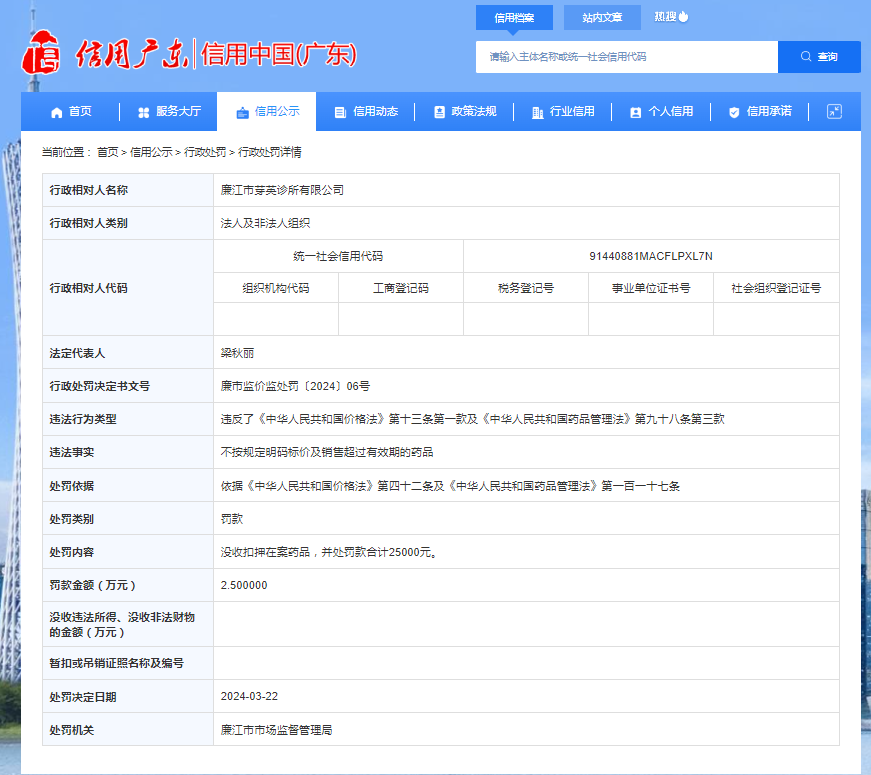Click the home icon beside 首页

(x=56, y=113)
